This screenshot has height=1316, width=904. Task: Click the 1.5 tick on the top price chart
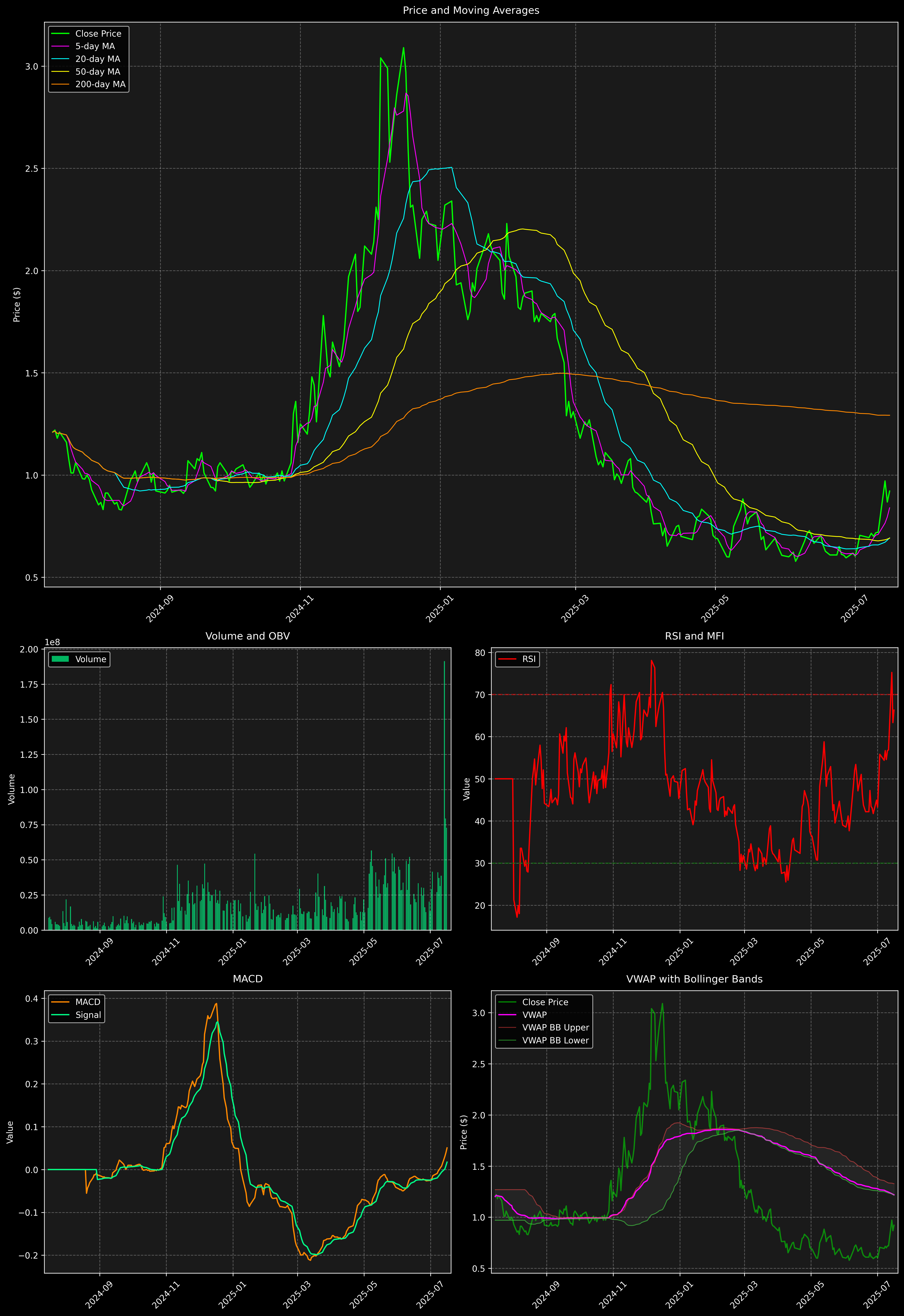[32, 373]
